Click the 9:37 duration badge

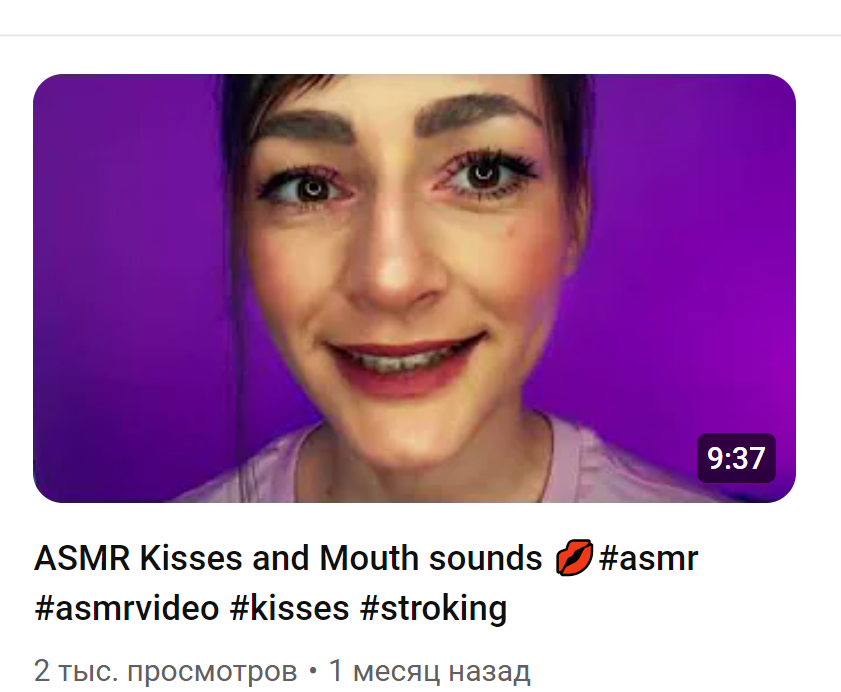[736, 458]
